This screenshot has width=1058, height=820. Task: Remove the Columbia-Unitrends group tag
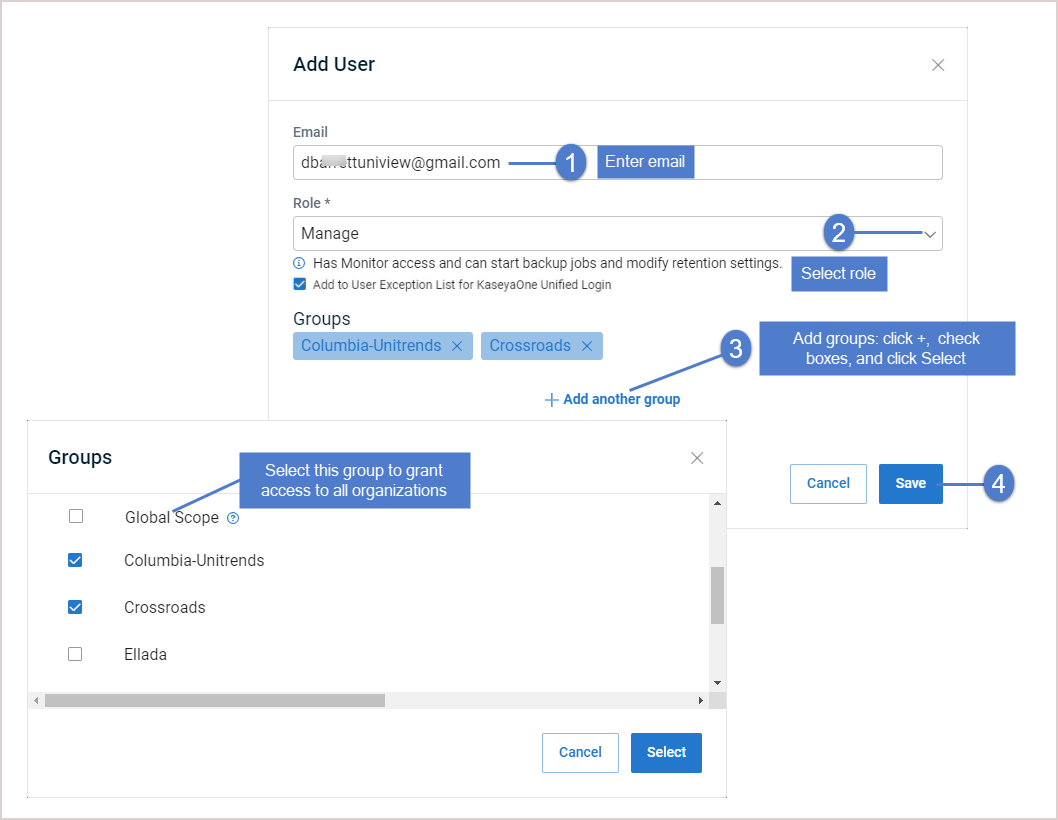click(457, 346)
